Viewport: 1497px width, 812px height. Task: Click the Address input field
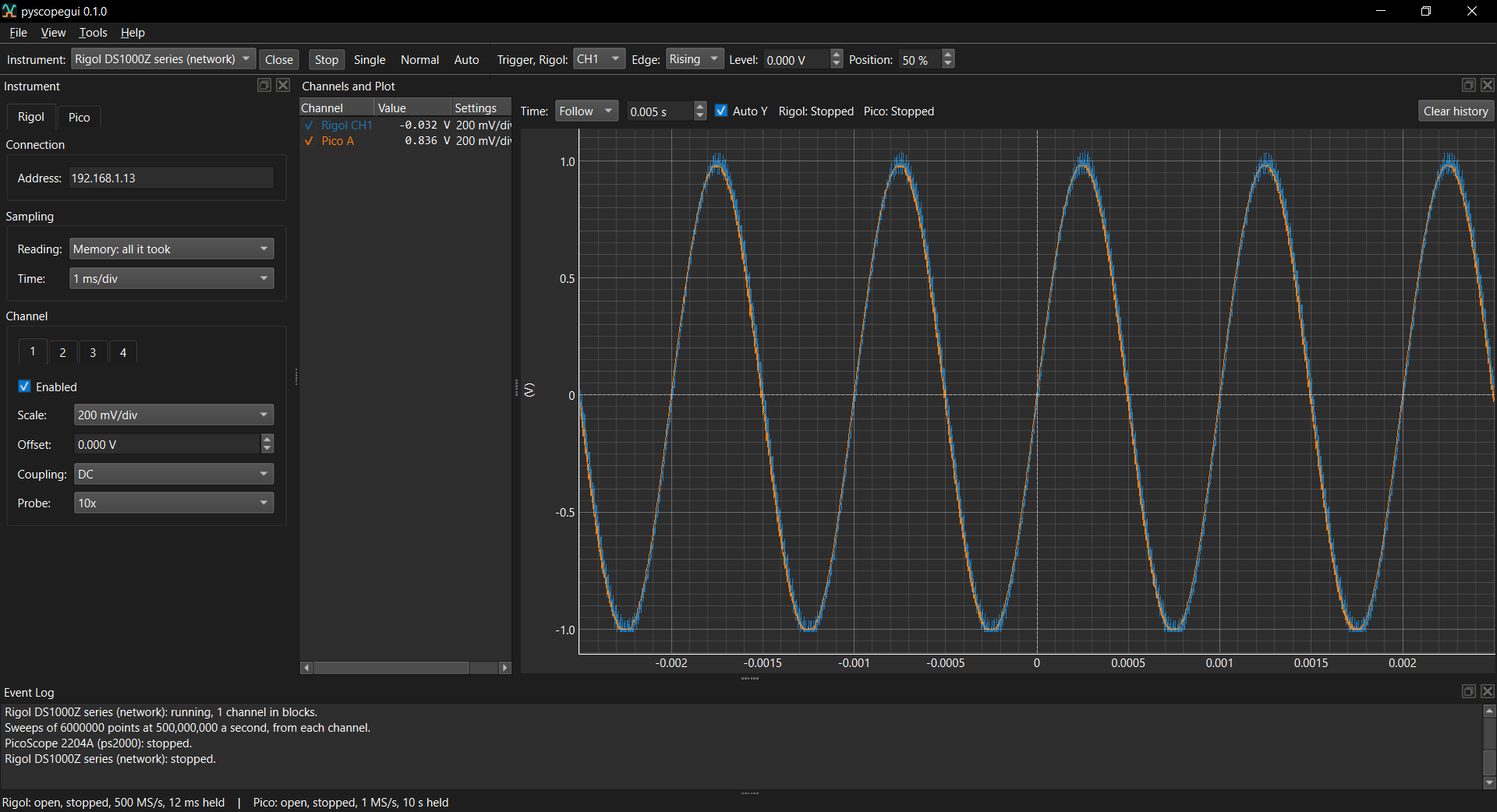point(172,178)
